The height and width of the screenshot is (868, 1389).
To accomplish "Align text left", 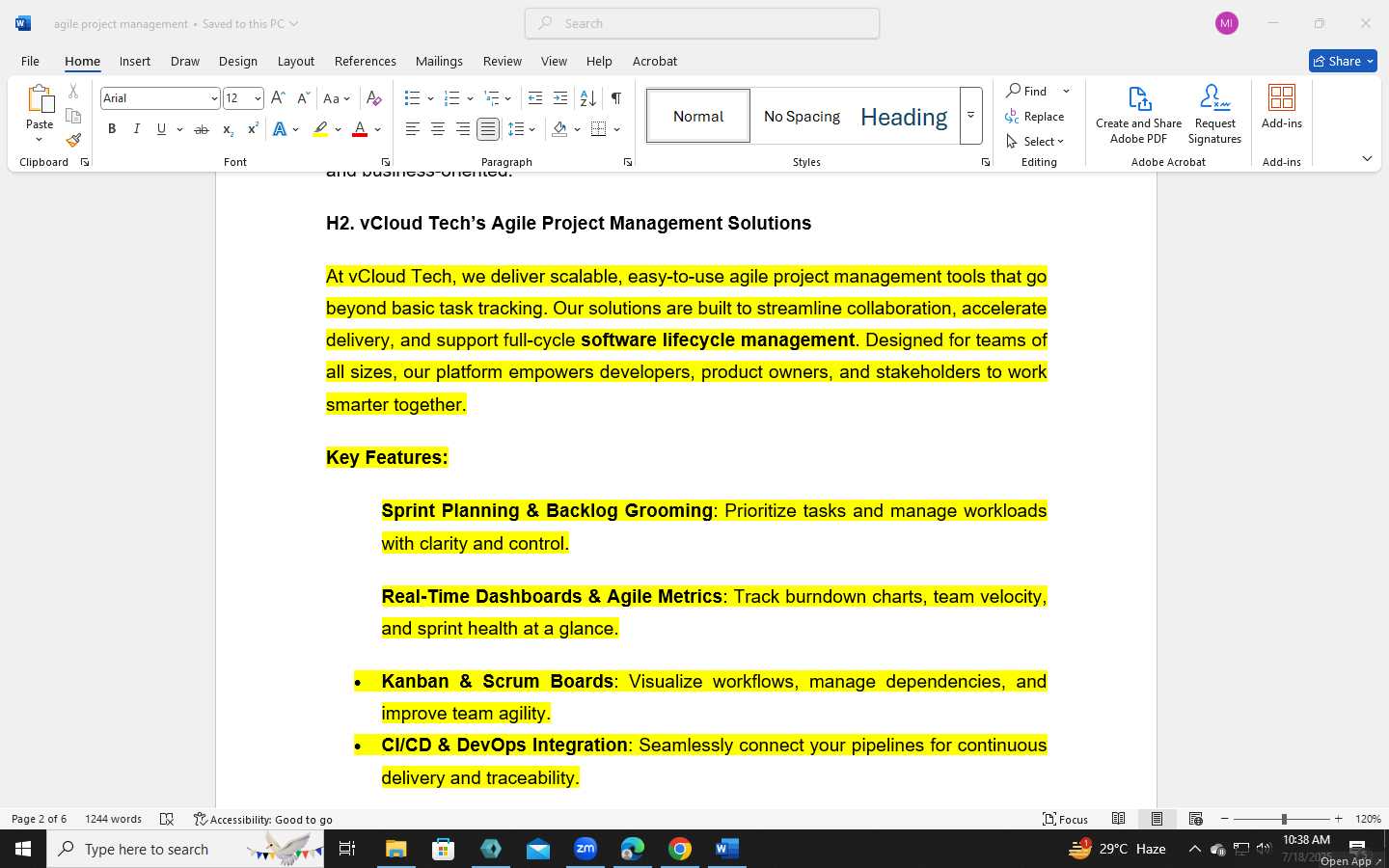I will [412, 129].
